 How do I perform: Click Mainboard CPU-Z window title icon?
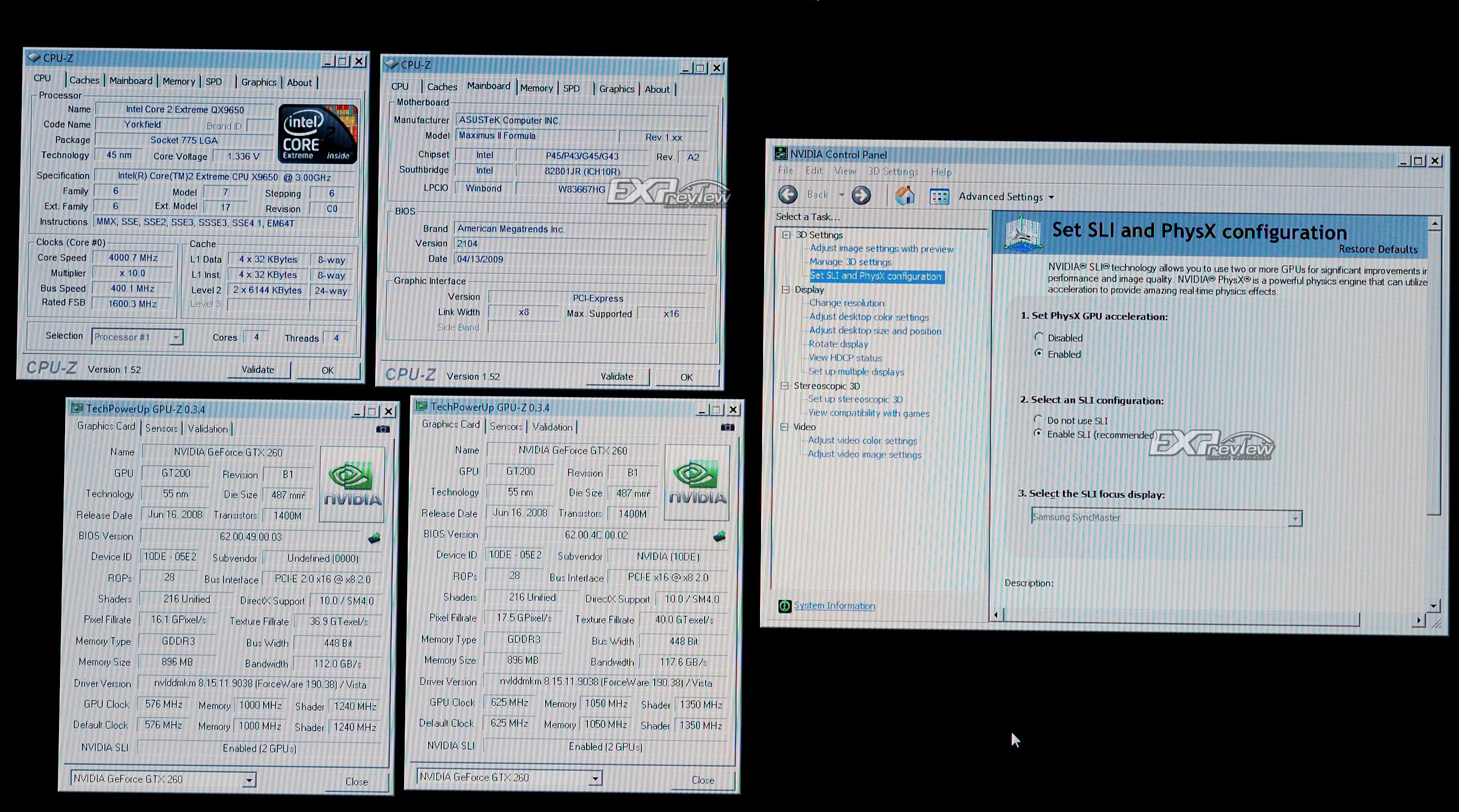click(x=391, y=65)
